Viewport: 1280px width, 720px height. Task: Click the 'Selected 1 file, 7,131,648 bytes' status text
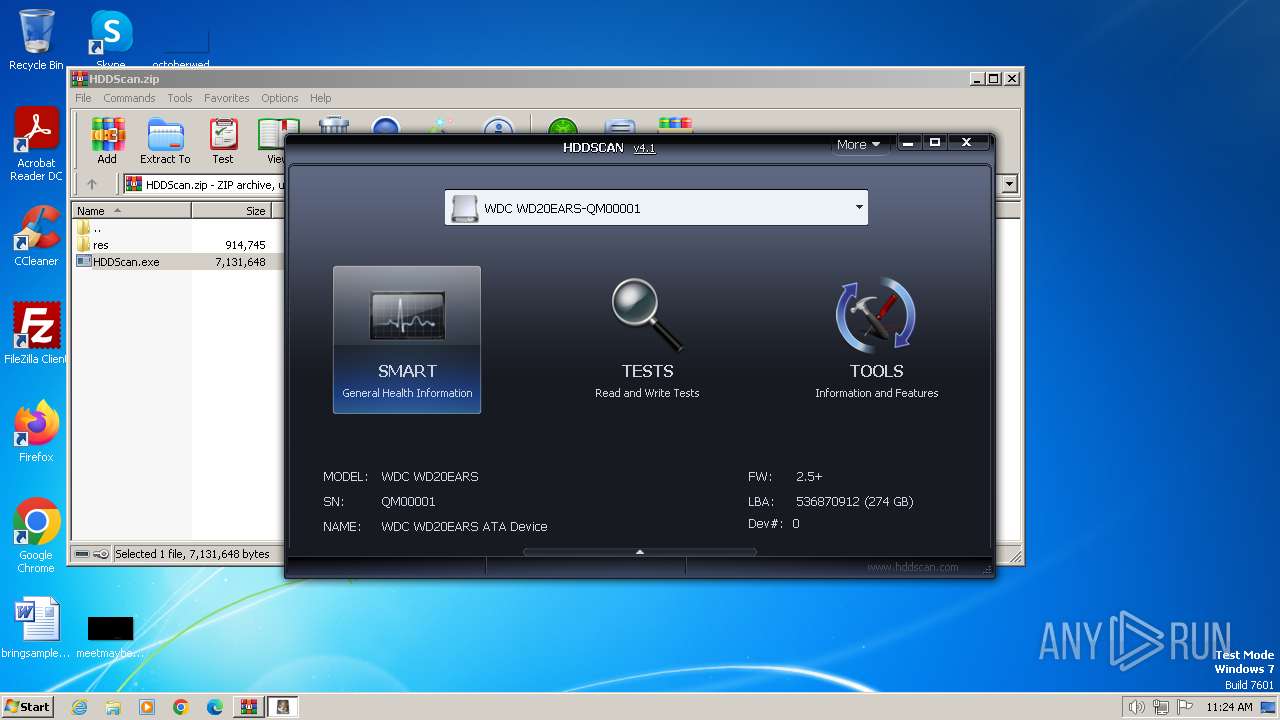192,554
